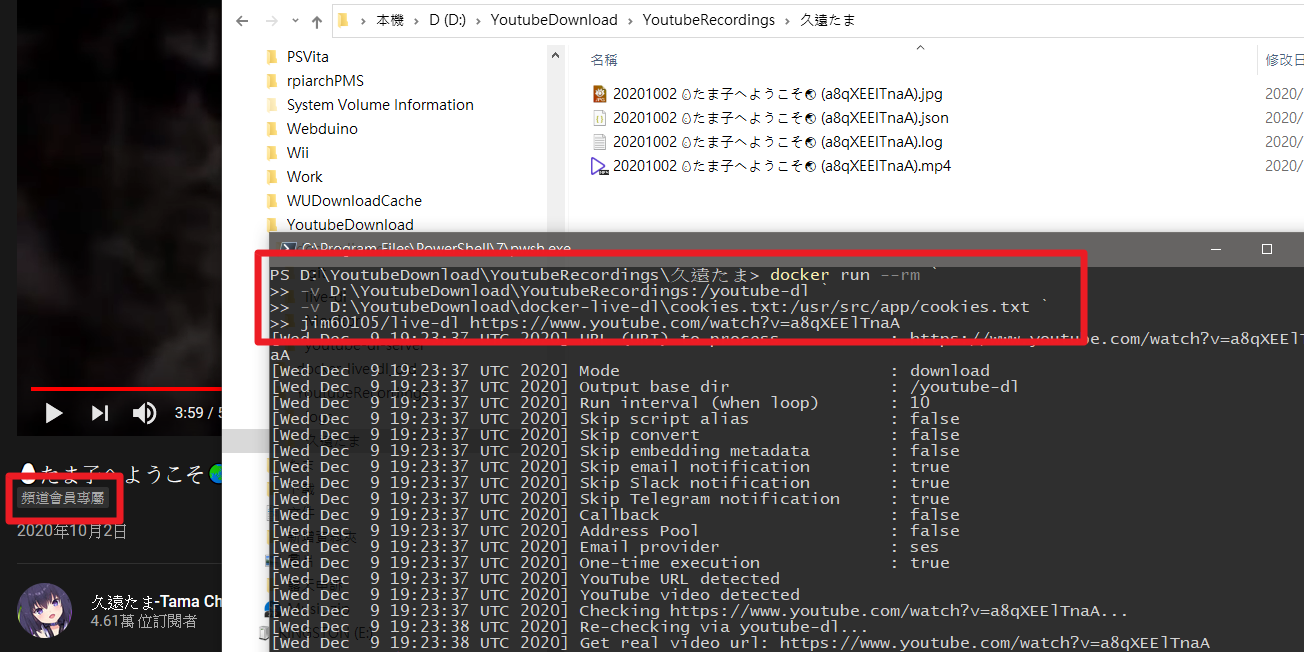This screenshot has width=1304, height=652.
Task: Click the address bar folder icon
Action: 343,20
